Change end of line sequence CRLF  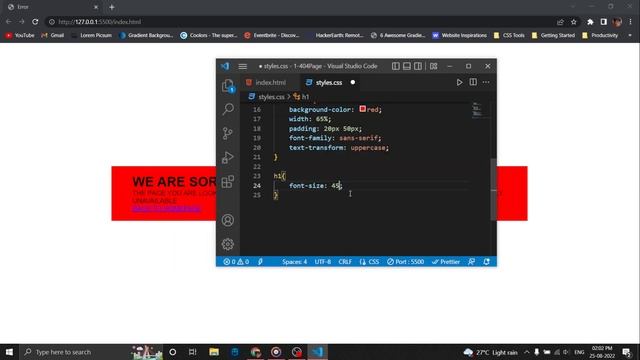[345, 262]
